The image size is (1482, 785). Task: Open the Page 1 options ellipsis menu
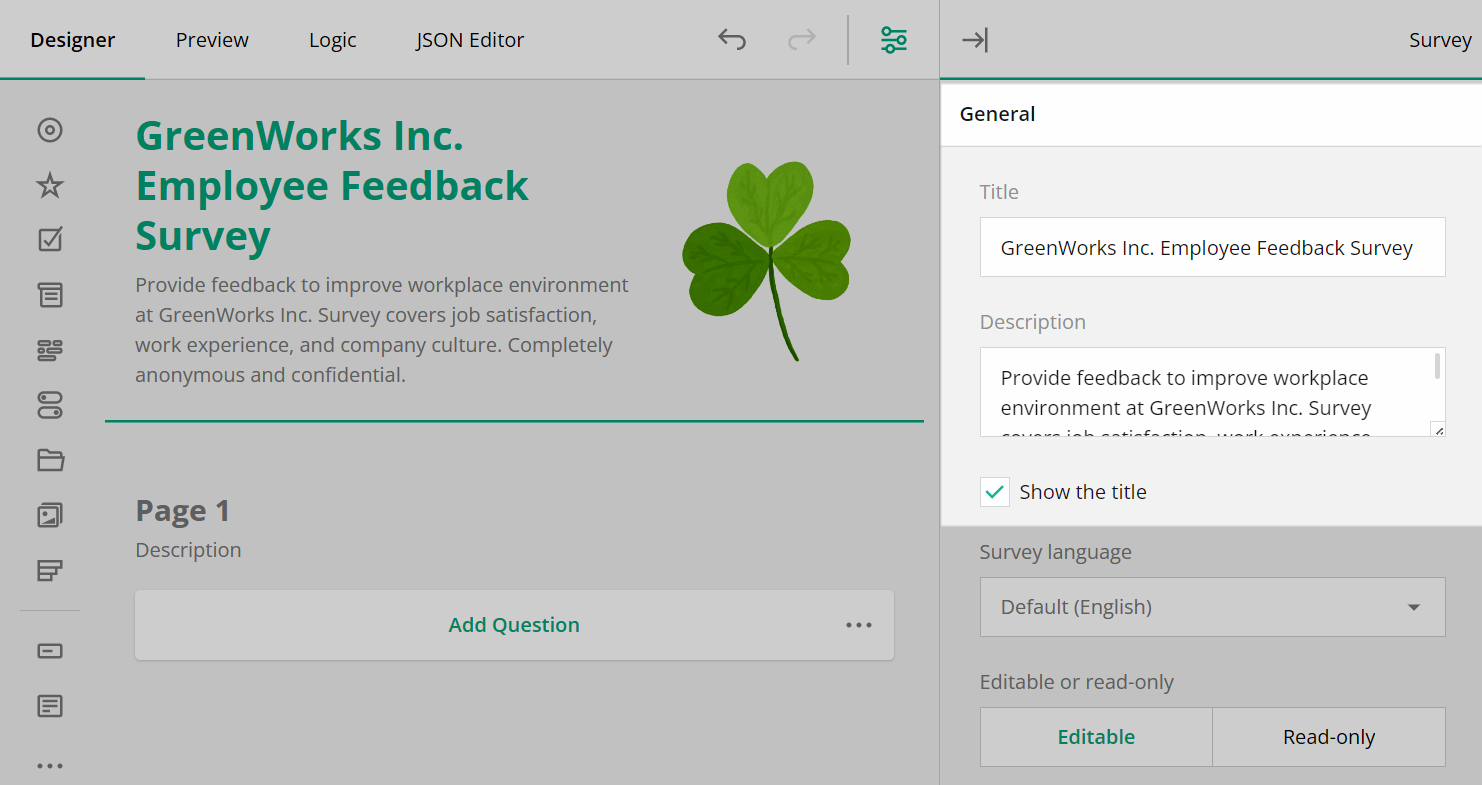[x=858, y=624]
